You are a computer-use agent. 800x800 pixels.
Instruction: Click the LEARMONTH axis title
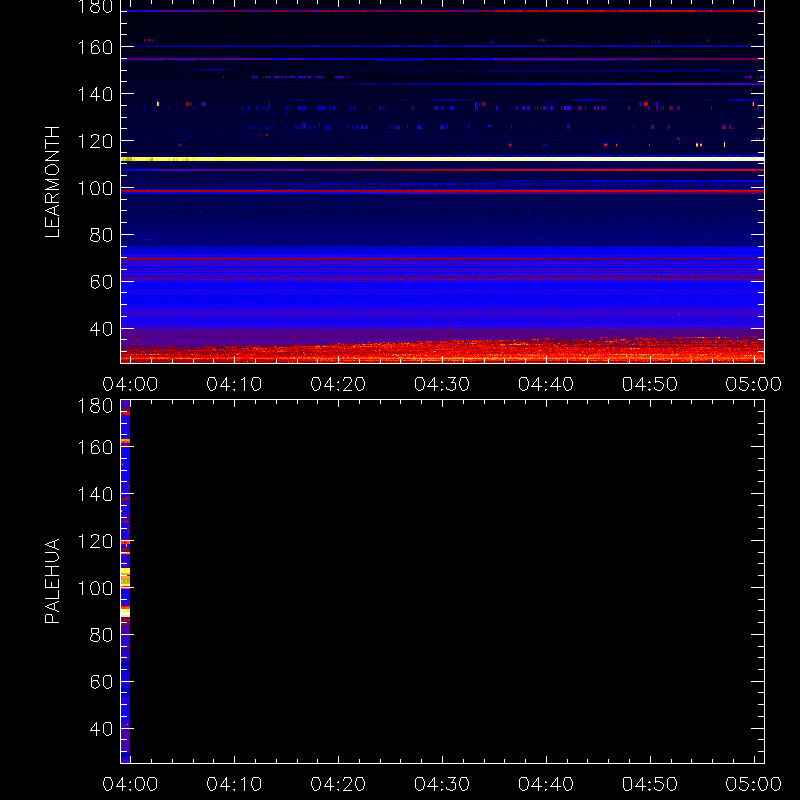click(52, 182)
